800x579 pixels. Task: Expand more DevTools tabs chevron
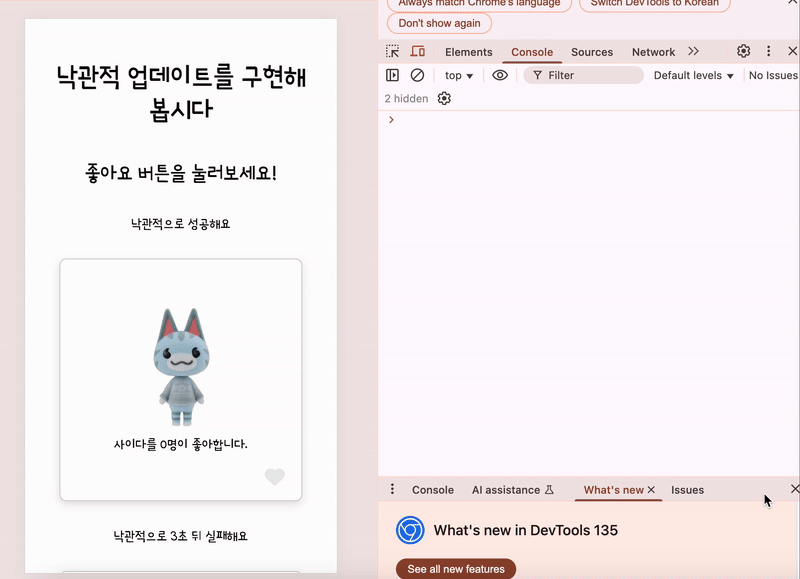click(693, 51)
